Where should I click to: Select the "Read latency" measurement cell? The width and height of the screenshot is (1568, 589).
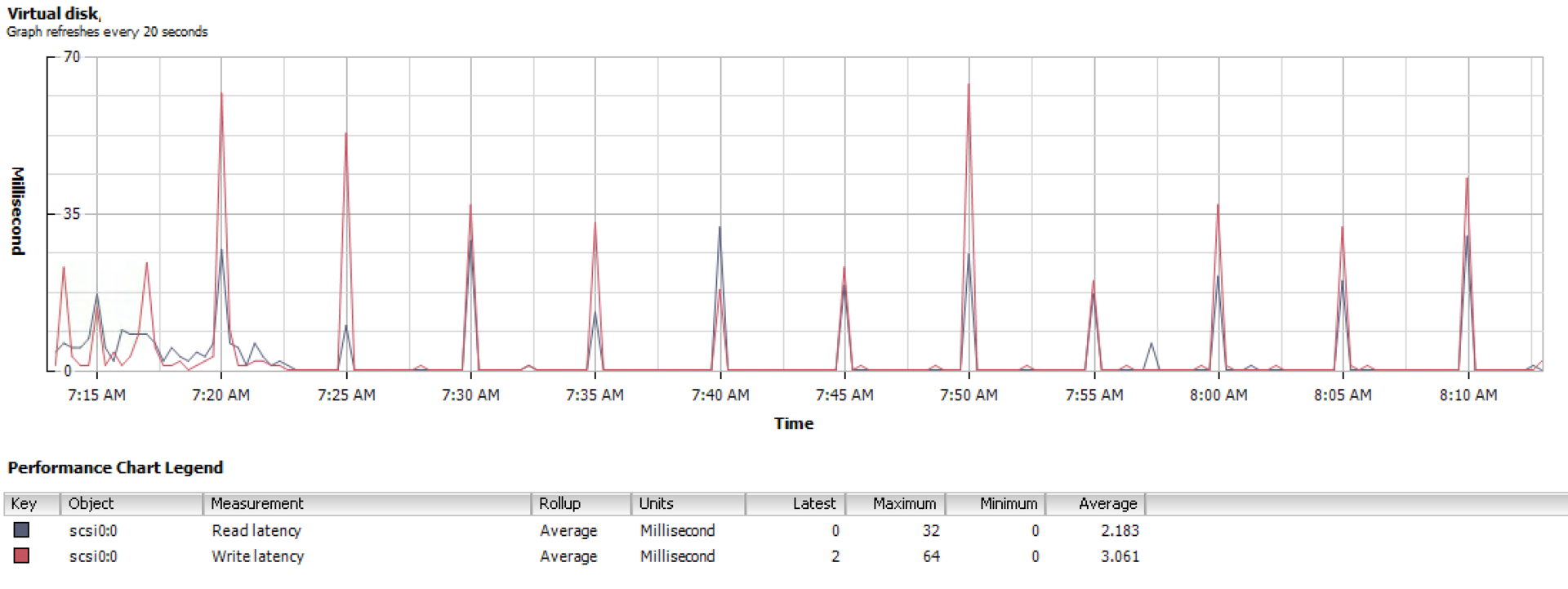[x=256, y=531]
